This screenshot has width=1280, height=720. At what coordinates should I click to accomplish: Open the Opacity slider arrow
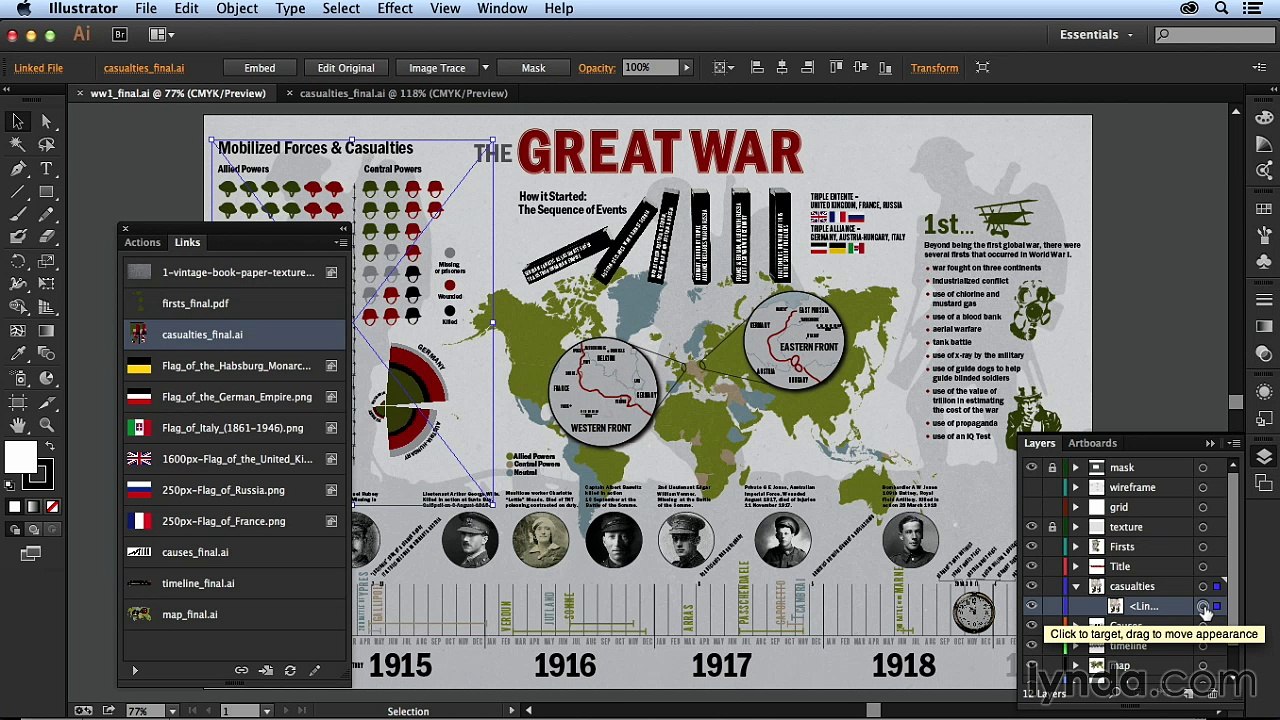click(x=686, y=68)
